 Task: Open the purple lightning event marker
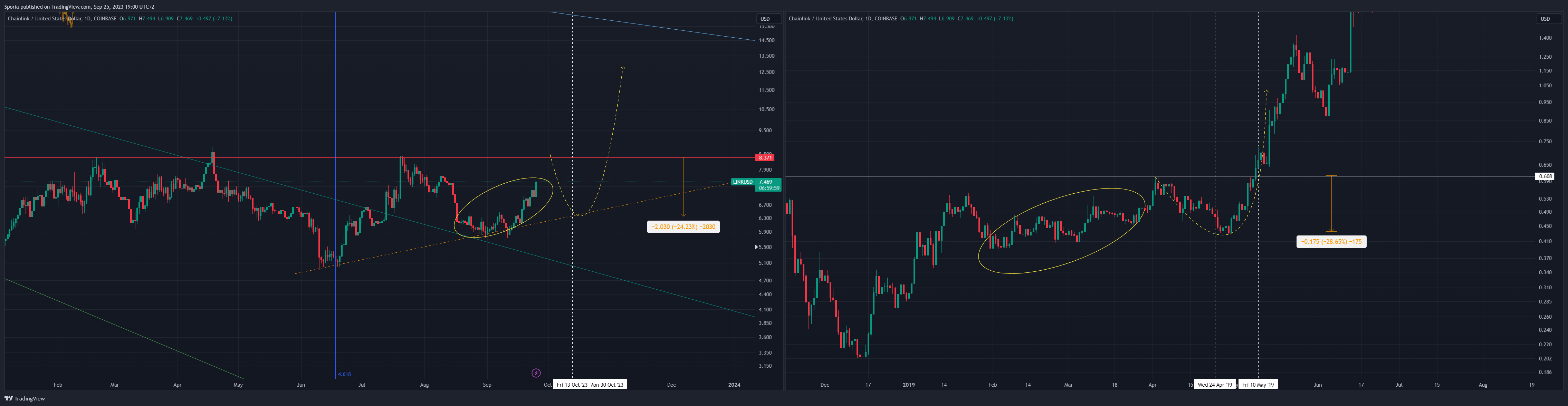pyautogui.click(x=536, y=373)
